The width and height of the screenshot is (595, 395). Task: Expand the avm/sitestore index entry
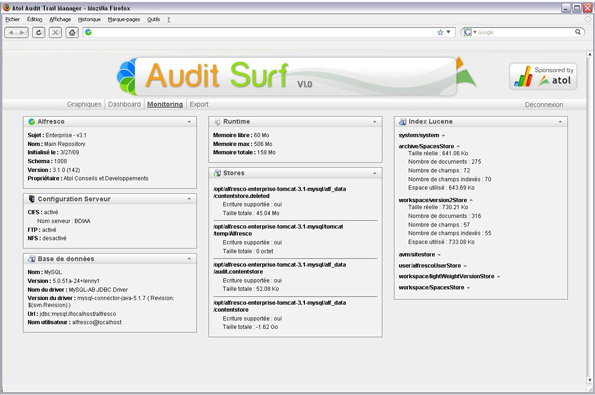coord(439,255)
